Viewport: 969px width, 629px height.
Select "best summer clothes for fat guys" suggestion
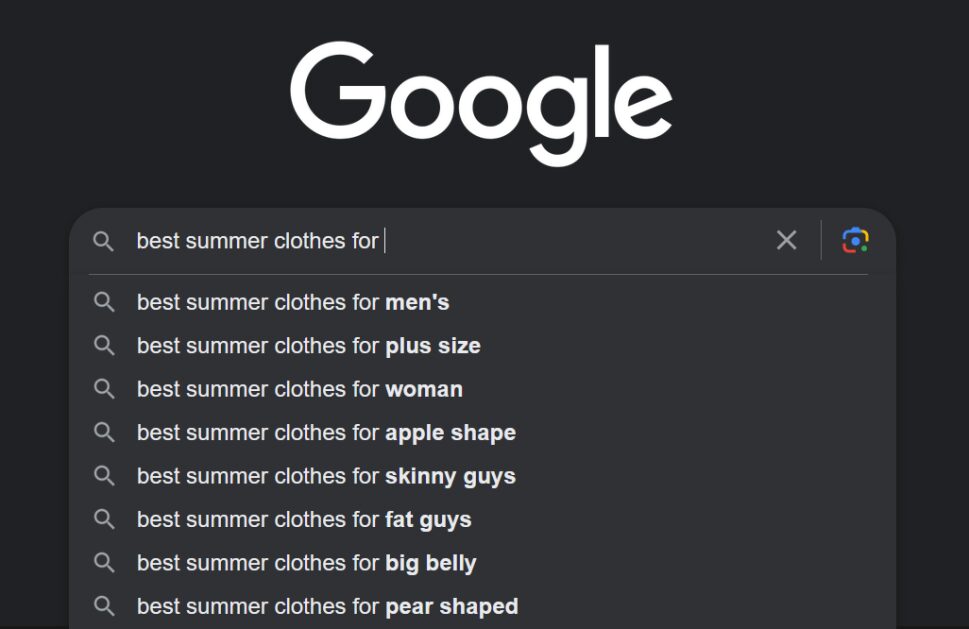click(x=305, y=519)
